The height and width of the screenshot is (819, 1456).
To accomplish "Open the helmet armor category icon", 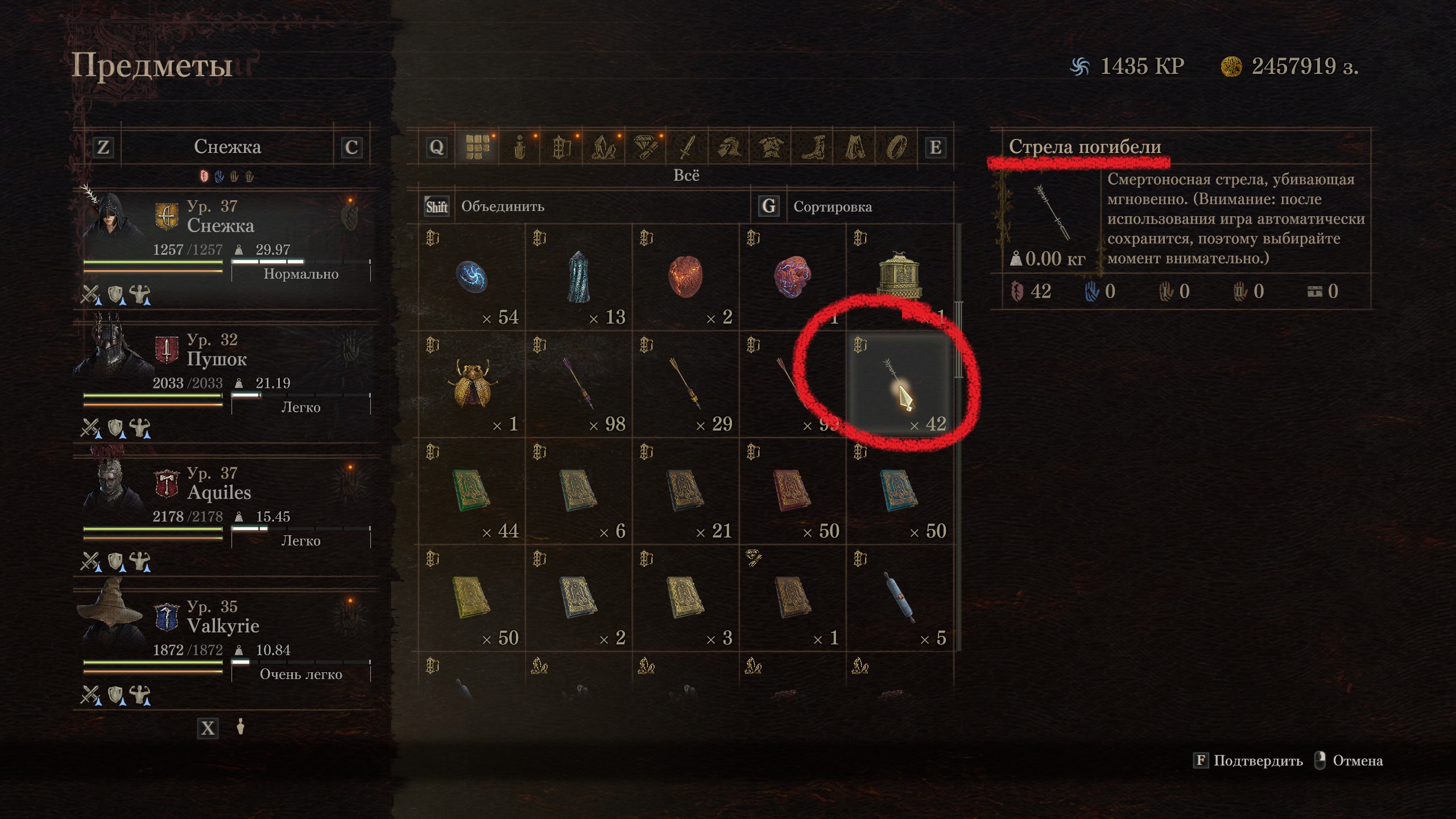I will tap(729, 148).
